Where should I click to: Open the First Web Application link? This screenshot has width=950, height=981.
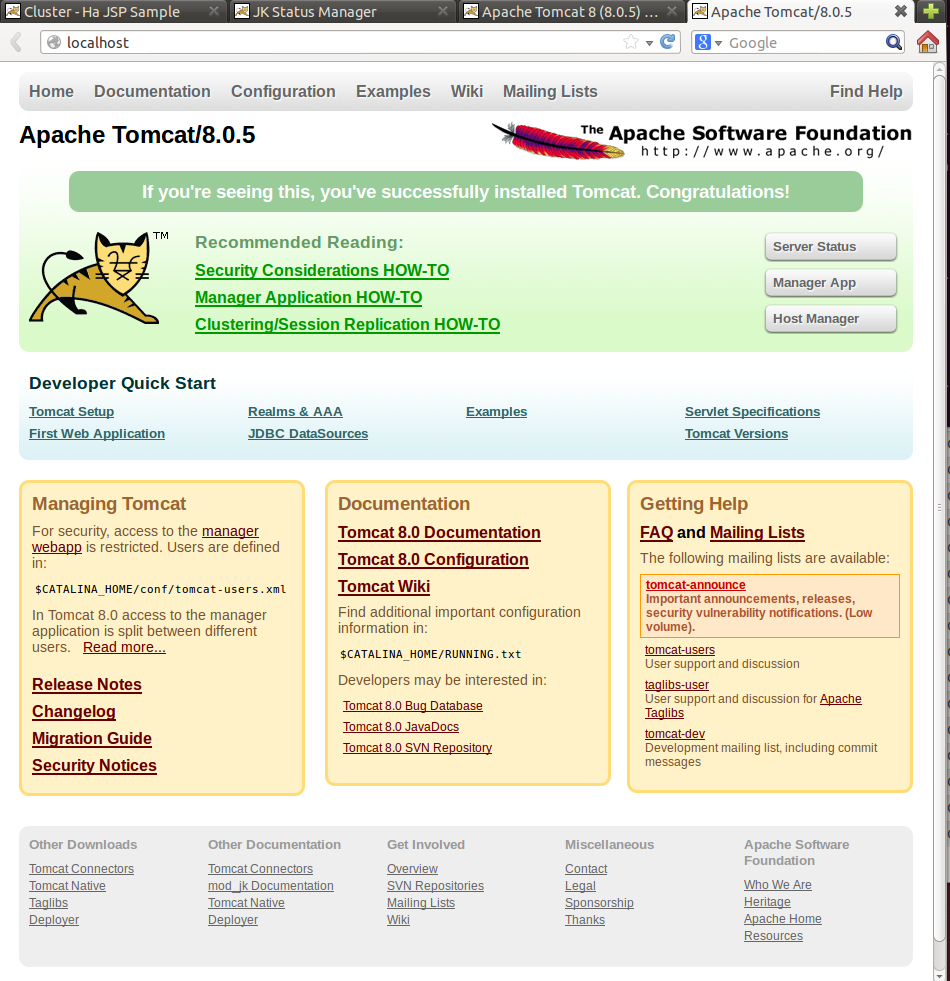pyautogui.click(x=97, y=434)
